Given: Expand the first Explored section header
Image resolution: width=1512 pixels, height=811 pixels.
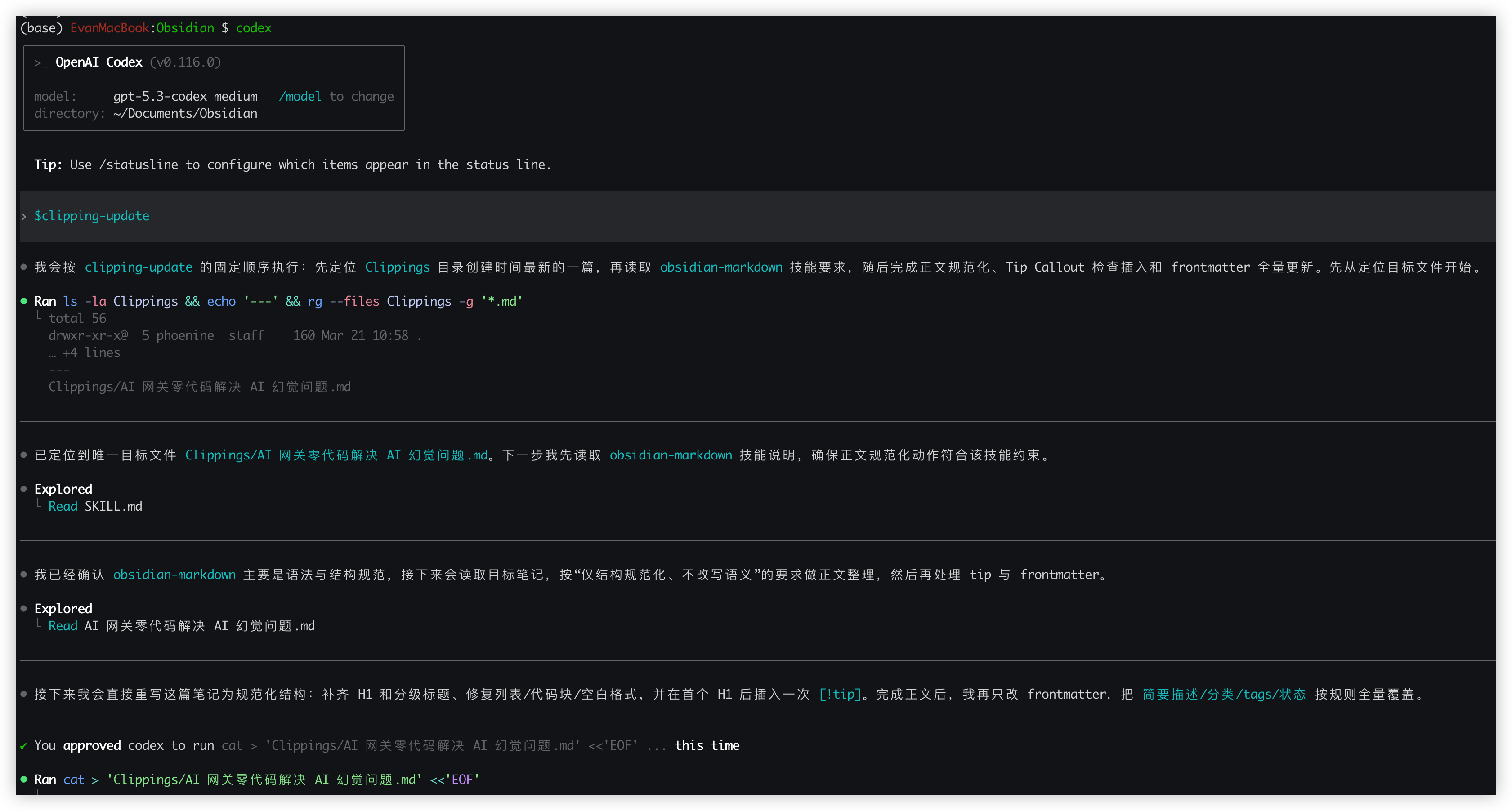Looking at the screenshot, I should click(63, 489).
